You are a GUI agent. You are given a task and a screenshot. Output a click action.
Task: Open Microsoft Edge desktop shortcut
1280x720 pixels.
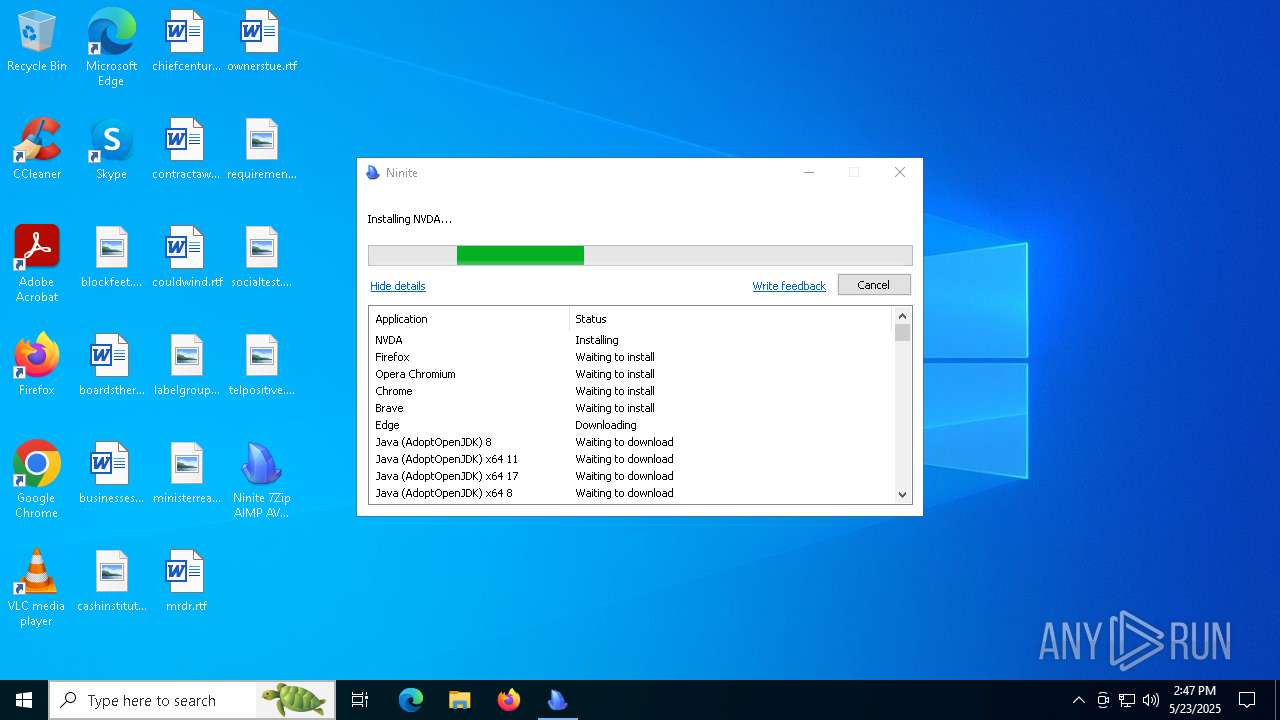coord(111,48)
